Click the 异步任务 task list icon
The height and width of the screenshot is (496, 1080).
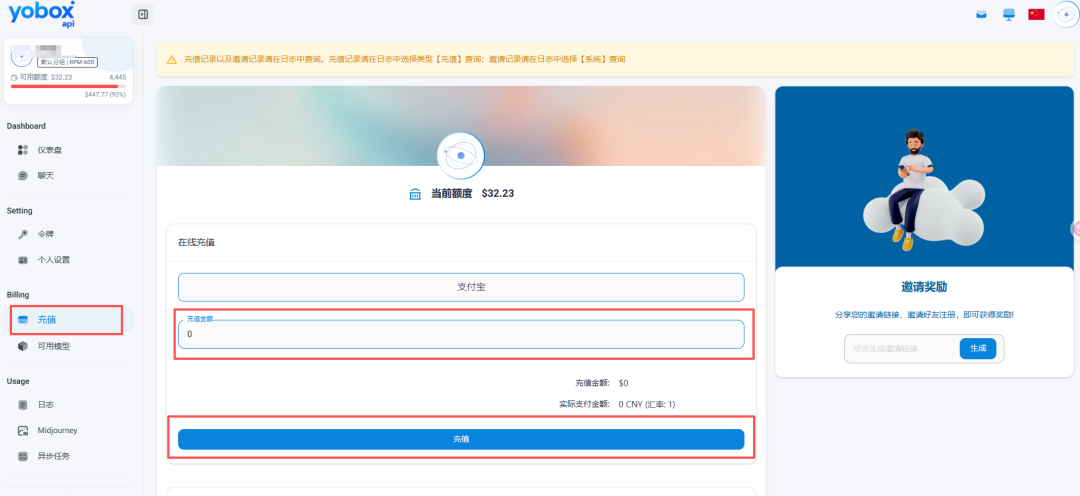click(23, 456)
